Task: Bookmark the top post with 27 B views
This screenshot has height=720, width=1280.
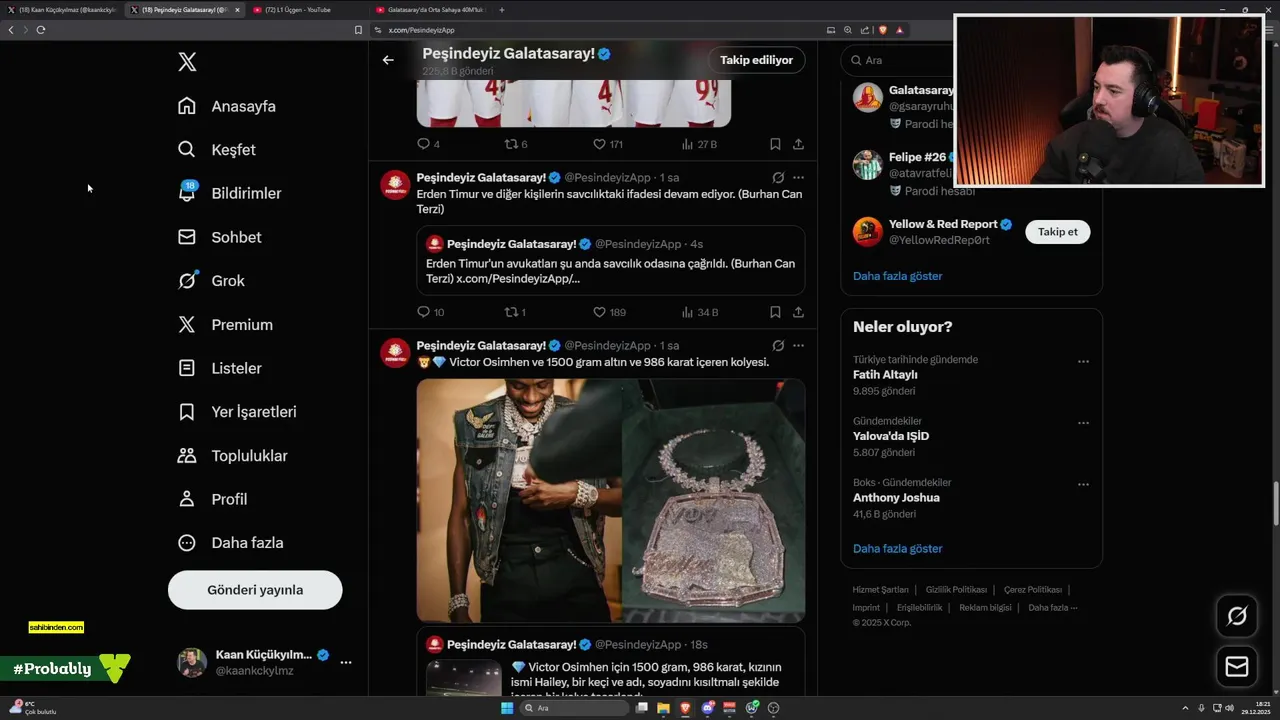Action: pos(775,144)
